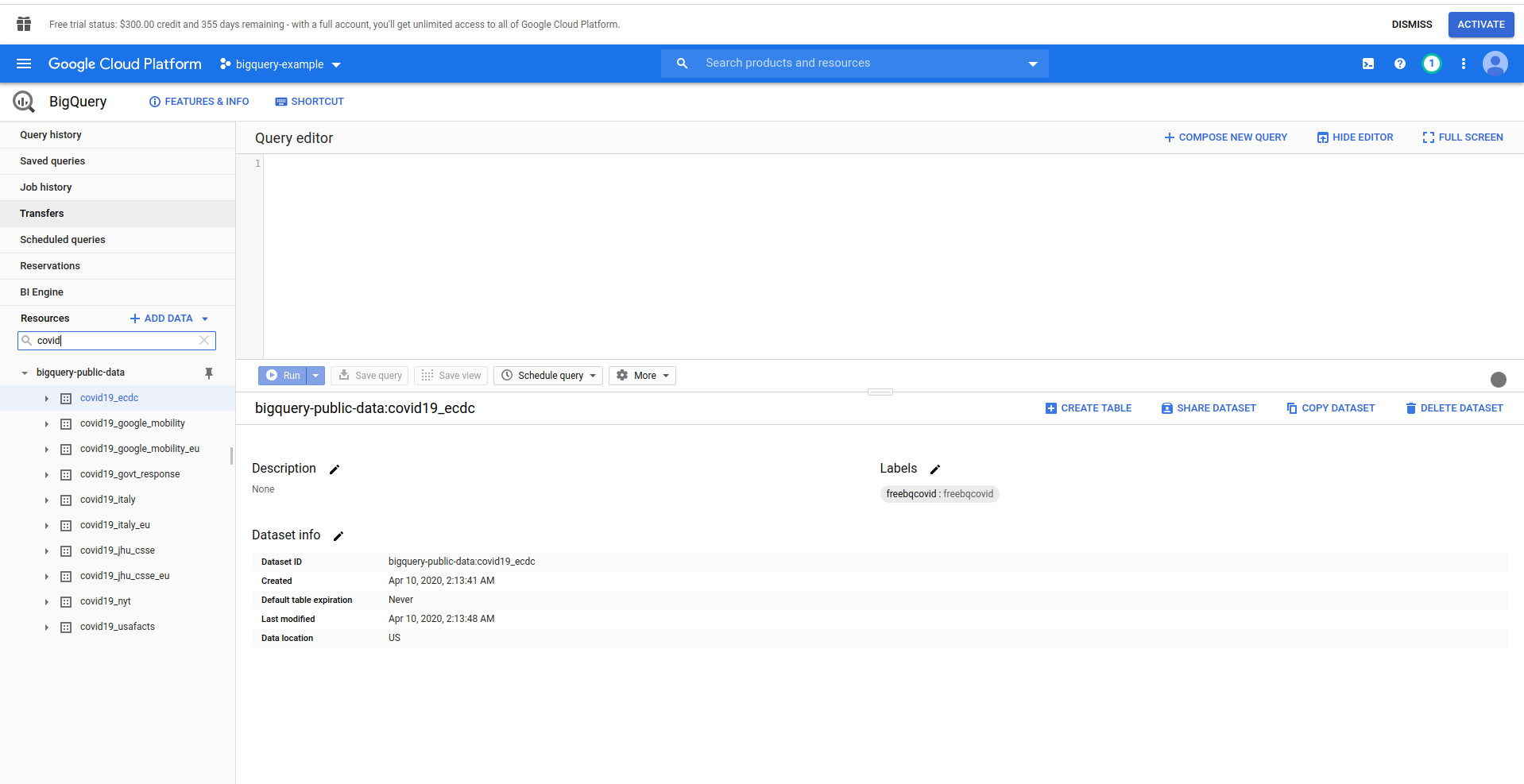Open the SHORTCUT keyboard link
1524x784 pixels.
click(309, 102)
